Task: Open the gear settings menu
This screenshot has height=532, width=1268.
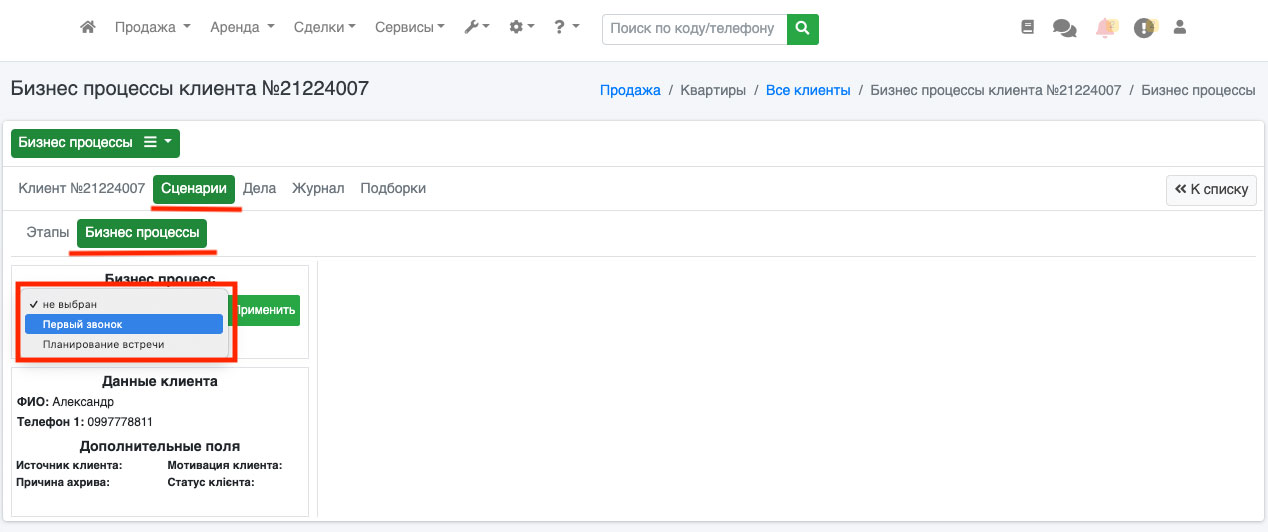Action: pos(521,28)
